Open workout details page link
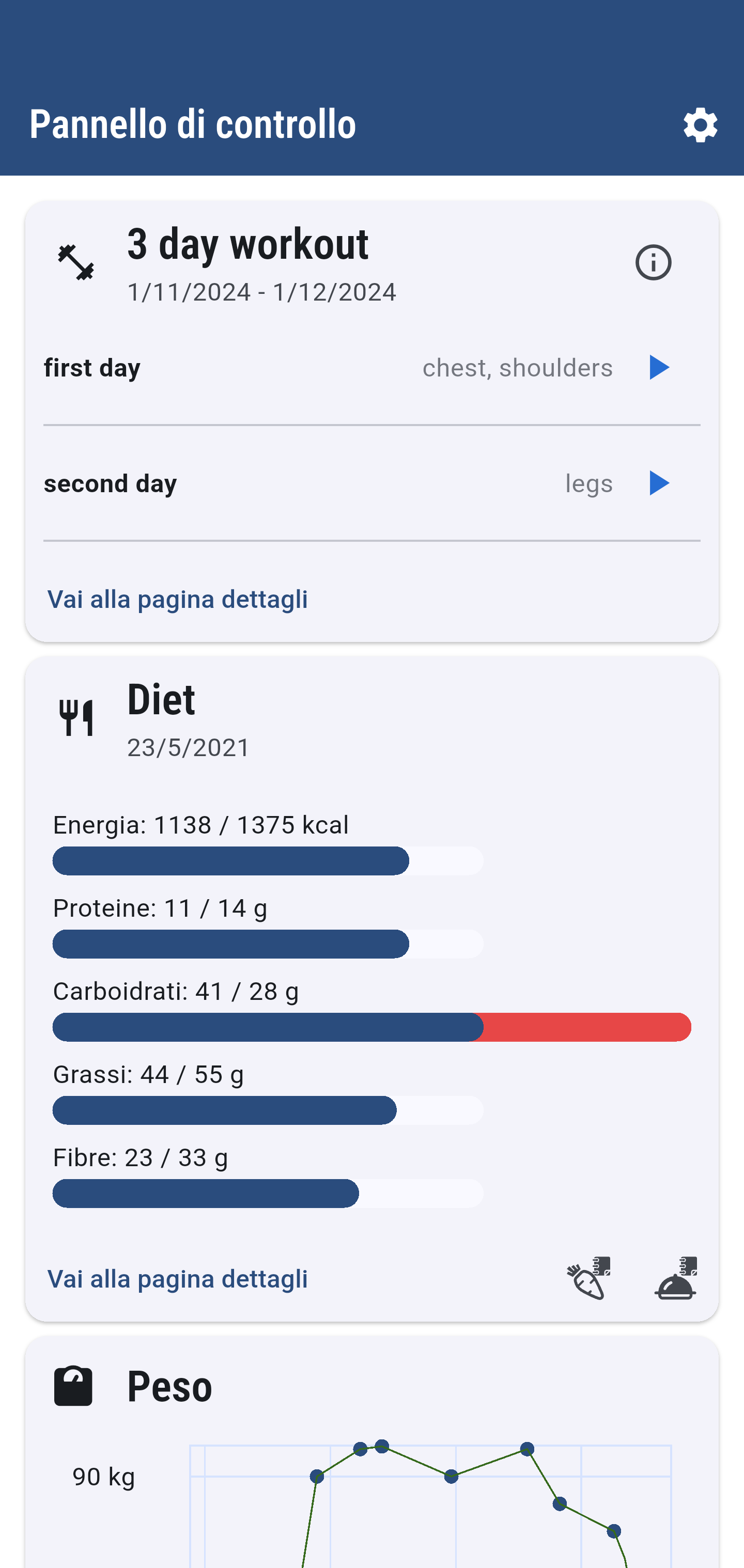The image size is (744, 1568). click(x=178, y=600)
